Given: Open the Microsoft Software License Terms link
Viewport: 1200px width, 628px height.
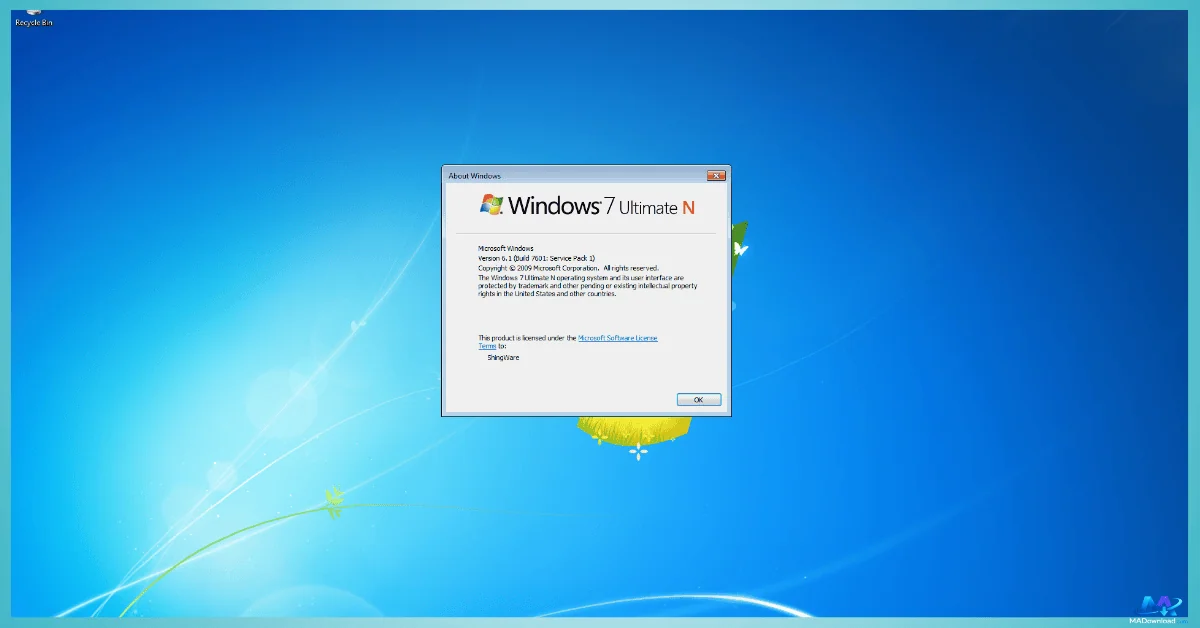Looking at the screenshot, I should pyautogui.click(x=617, y=337).
